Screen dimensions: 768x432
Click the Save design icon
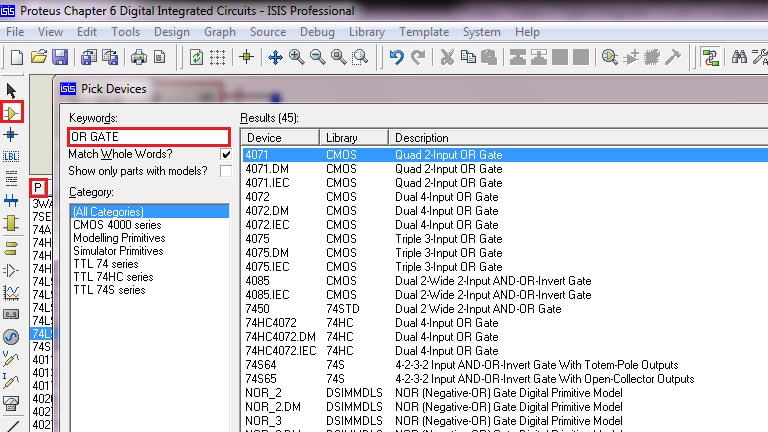[60, 57]
